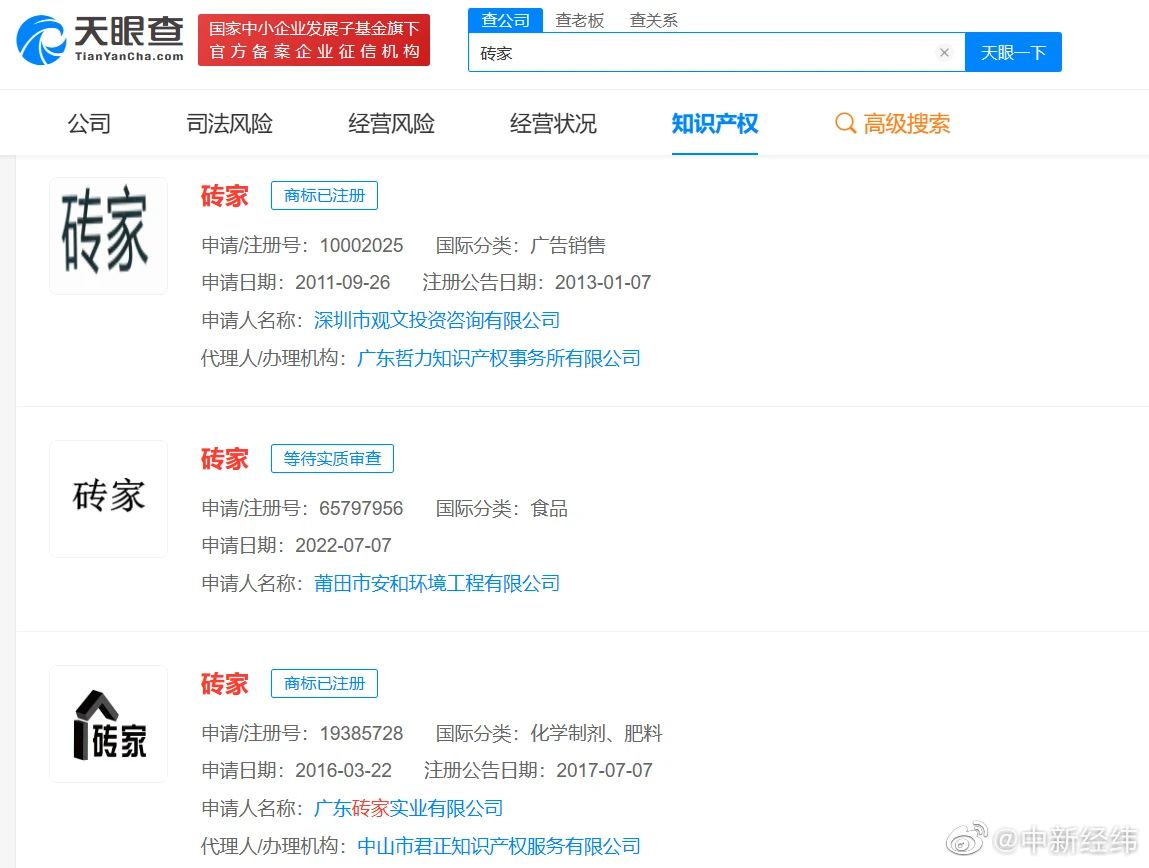Viewport: 1149px width, 868px height.
Task: Open the magnifier icon for advanced search
Action: pos(845,123)
